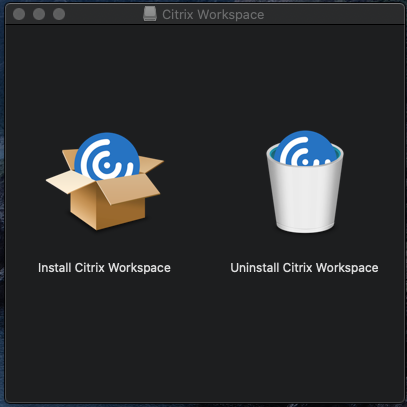
Task: Click the blue Citrix logo inside the cardboard box
Action: click(107, 156)
